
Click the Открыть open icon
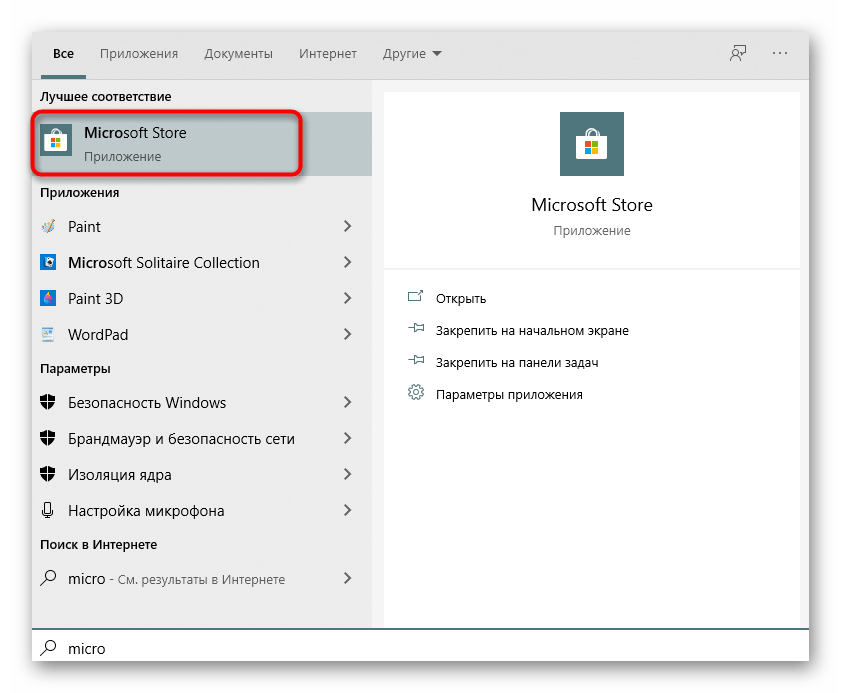pyautogui.click(x=416, y=296)
